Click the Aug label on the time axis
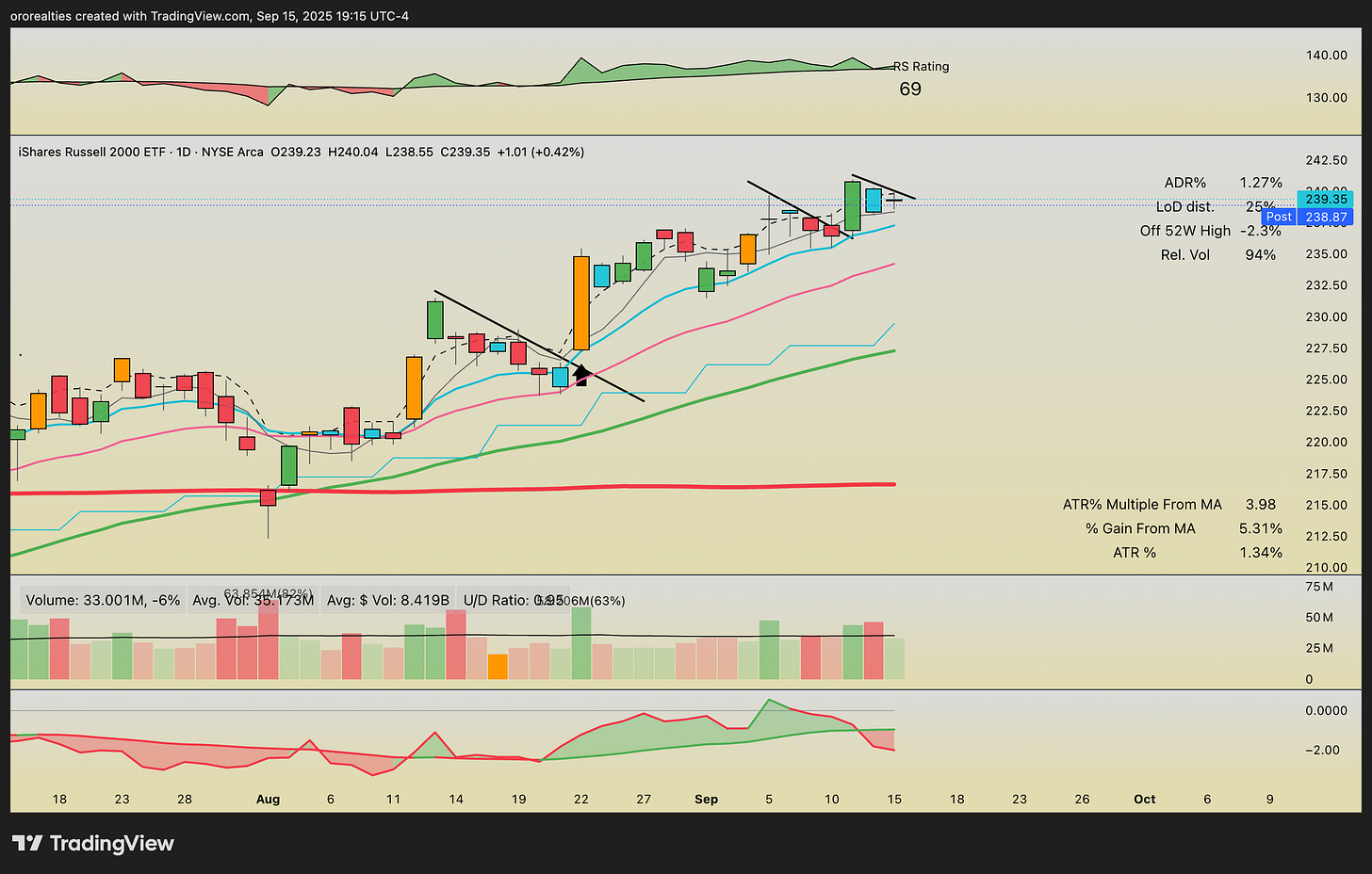The image size is (1372, 874). coord(269,800)
